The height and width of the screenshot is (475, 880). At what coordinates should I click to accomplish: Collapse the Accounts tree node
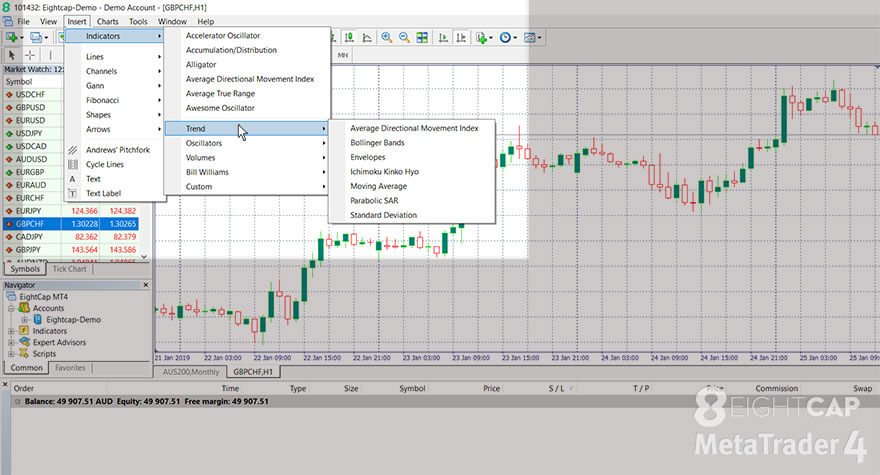11,308
